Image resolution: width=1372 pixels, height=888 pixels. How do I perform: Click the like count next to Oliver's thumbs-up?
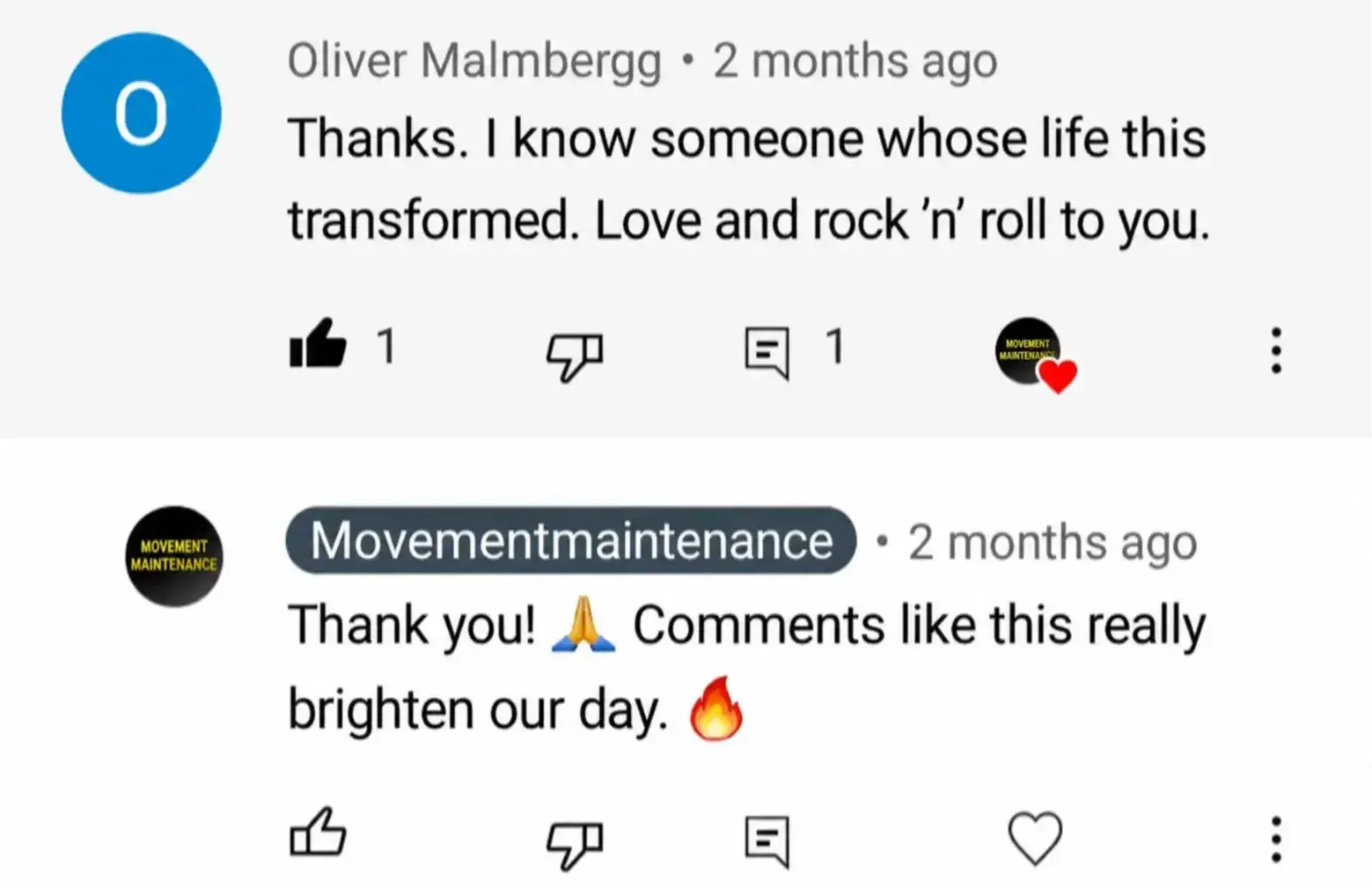pyautogui.click(x=386, y=346)
